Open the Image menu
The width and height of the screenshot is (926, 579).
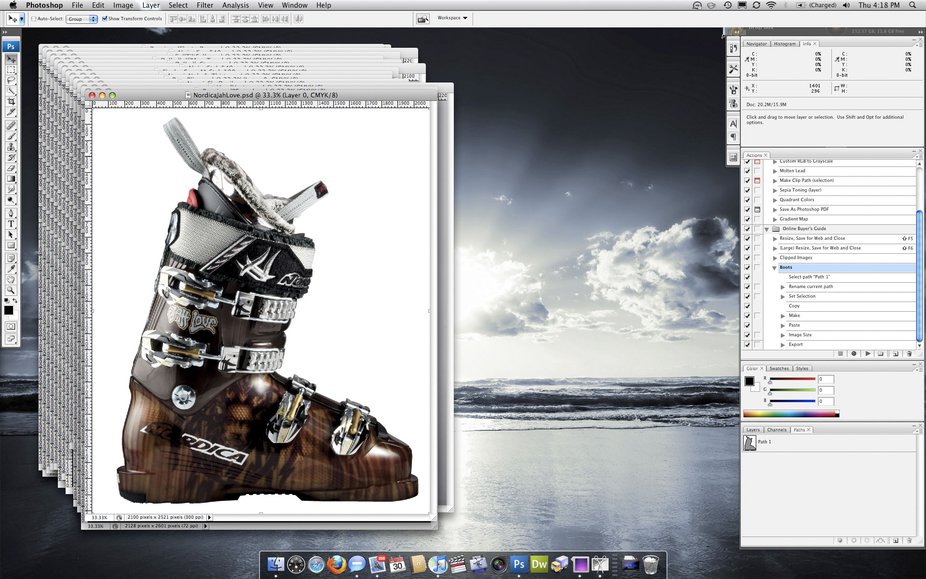tap(123, 5)
